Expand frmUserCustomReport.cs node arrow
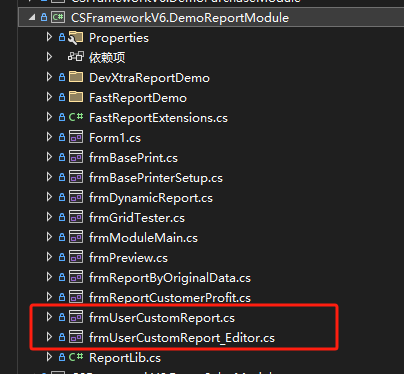The image size is (404, 374). pyautogui.click(x=49, y=317)
